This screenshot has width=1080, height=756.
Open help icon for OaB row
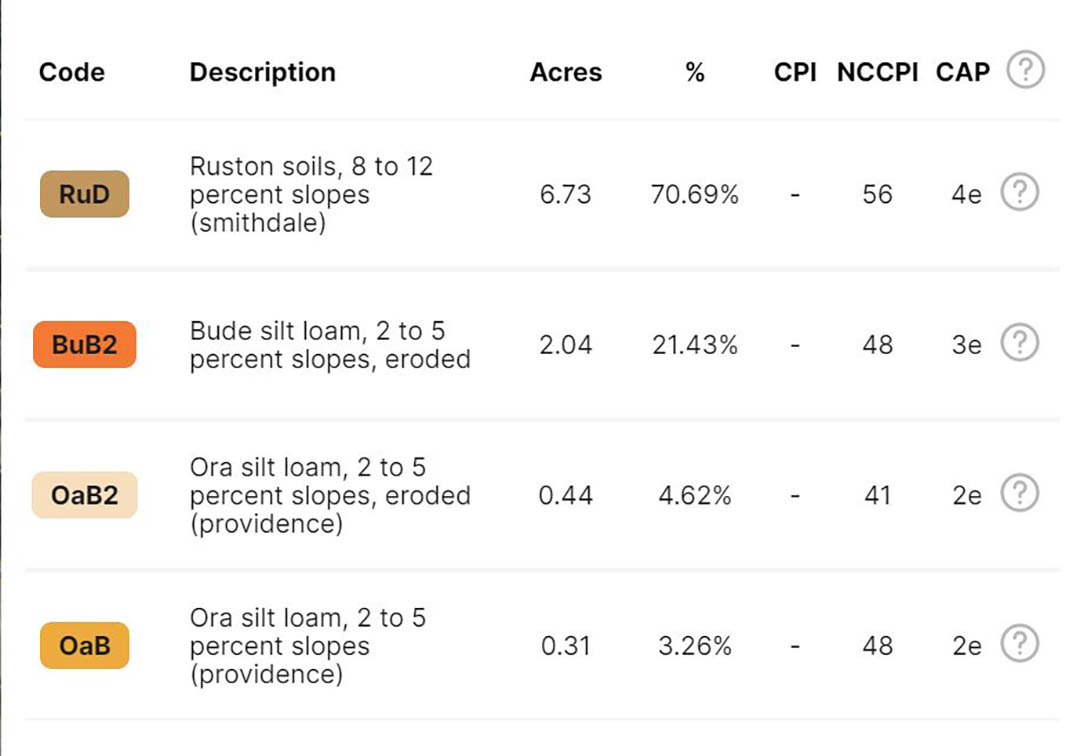pos(1019,643)
